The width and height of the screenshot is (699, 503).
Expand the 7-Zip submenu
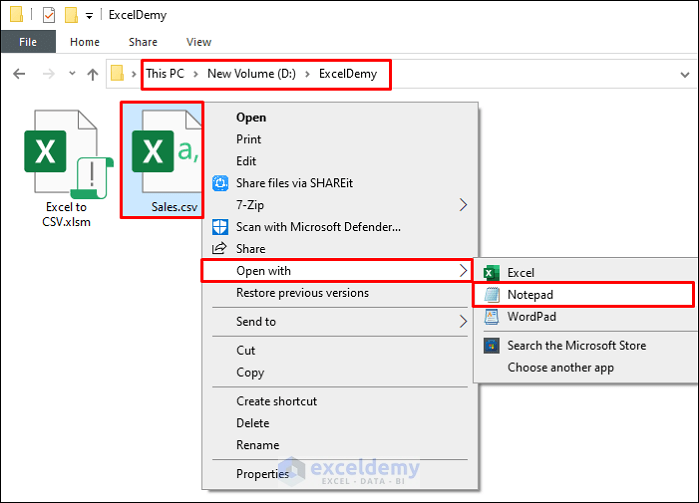pos(463,205)
